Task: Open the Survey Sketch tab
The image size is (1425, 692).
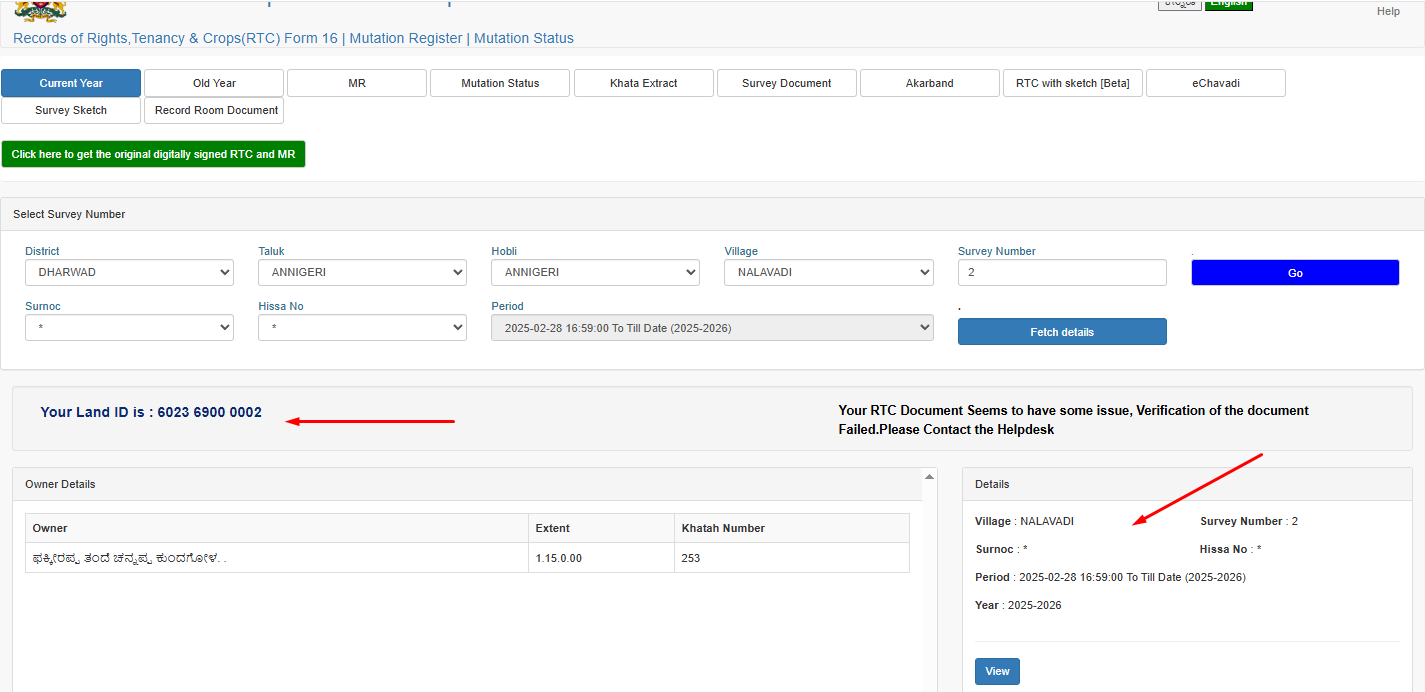Action: [x=71, y=110]
